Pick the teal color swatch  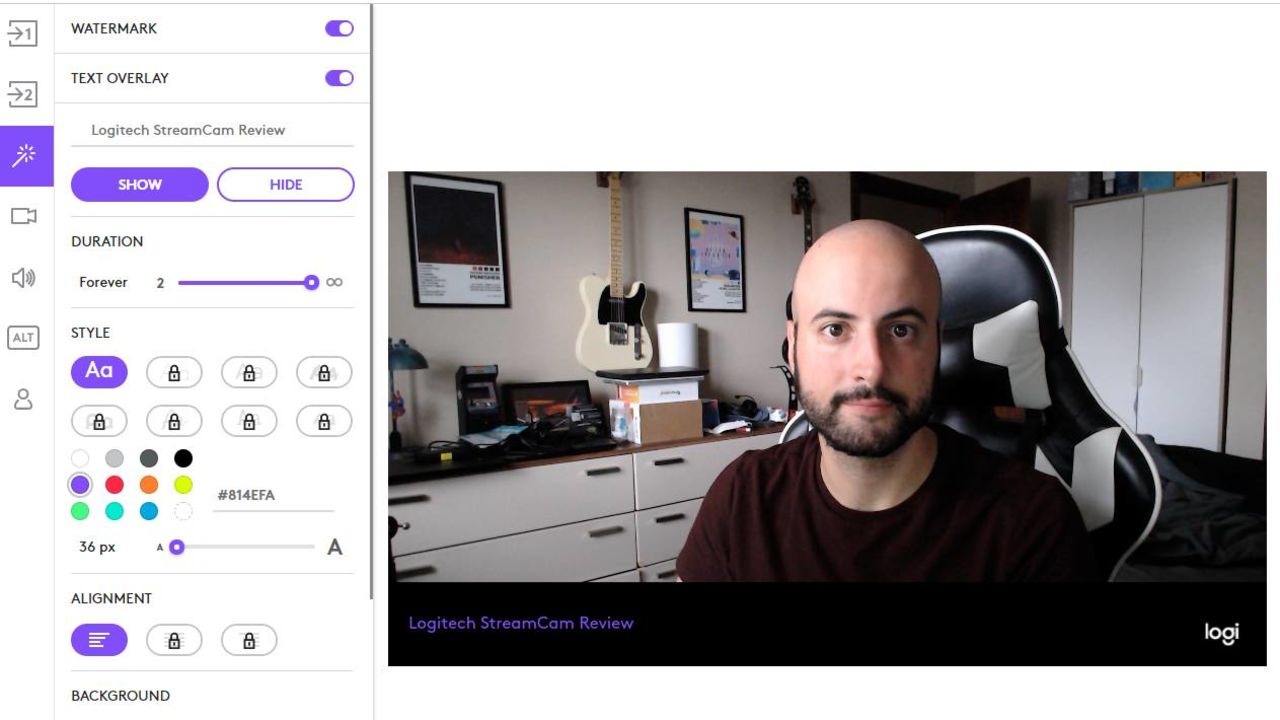(x=115, y=511)
